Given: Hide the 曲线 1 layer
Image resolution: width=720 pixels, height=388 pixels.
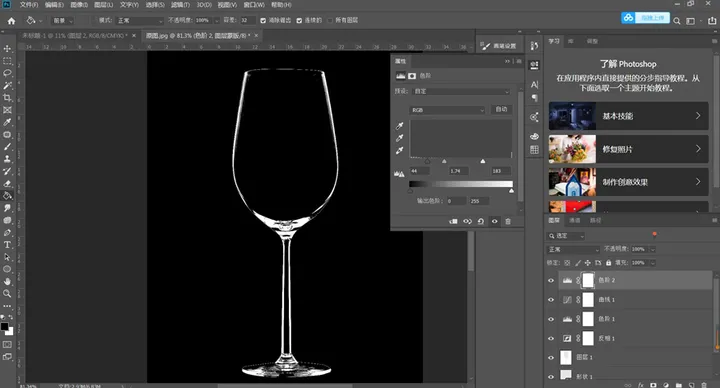Looking at the screenshot, I should [551, 300].
